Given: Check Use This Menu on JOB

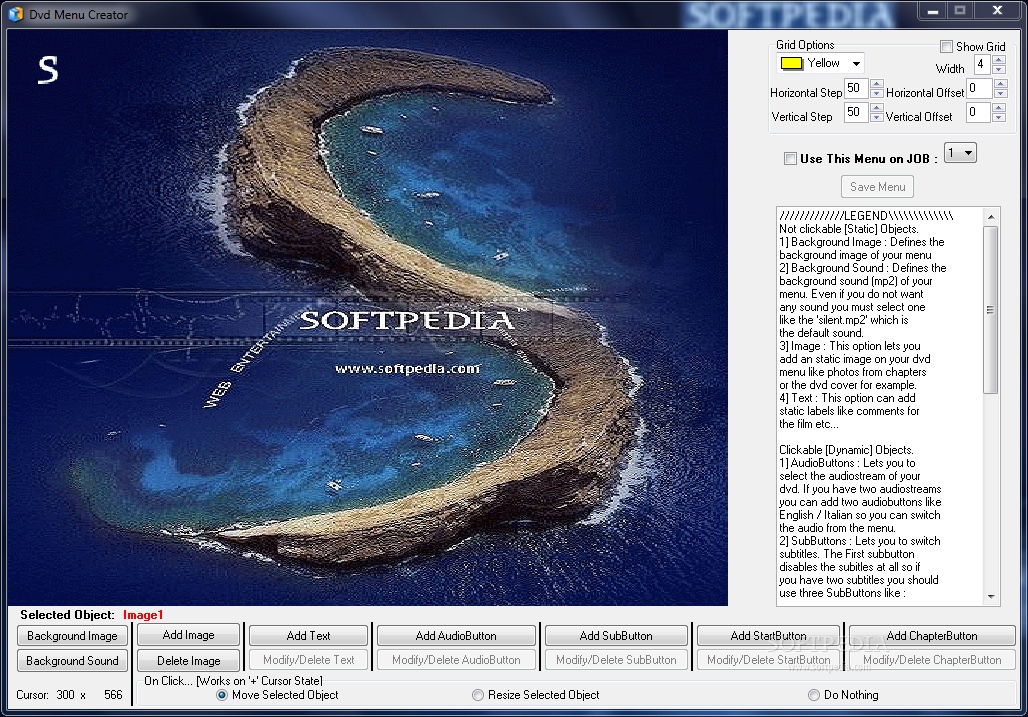Looking at the screenshot, I should click(791, 159).
